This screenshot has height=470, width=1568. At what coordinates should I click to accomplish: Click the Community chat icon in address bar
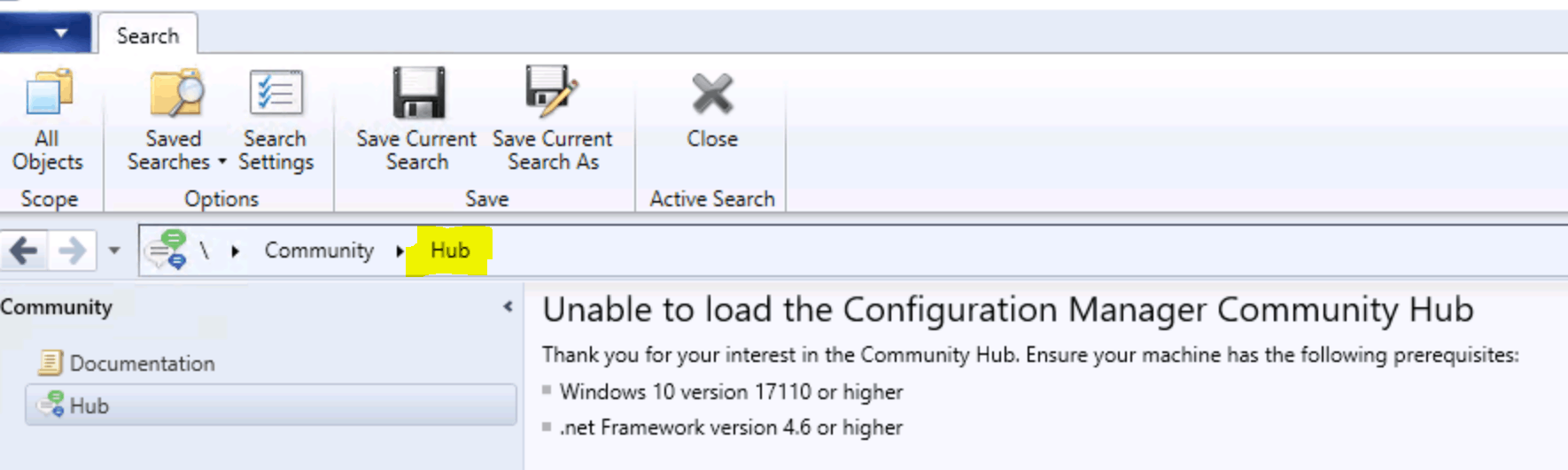[167, 250]
